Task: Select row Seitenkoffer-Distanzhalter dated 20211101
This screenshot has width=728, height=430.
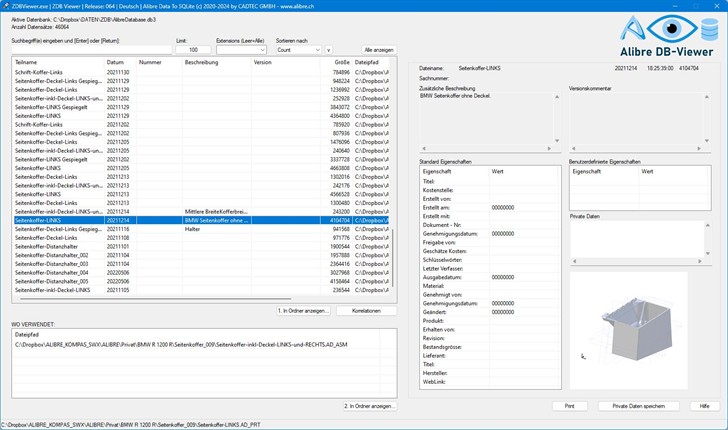Action: coord(201,247)
